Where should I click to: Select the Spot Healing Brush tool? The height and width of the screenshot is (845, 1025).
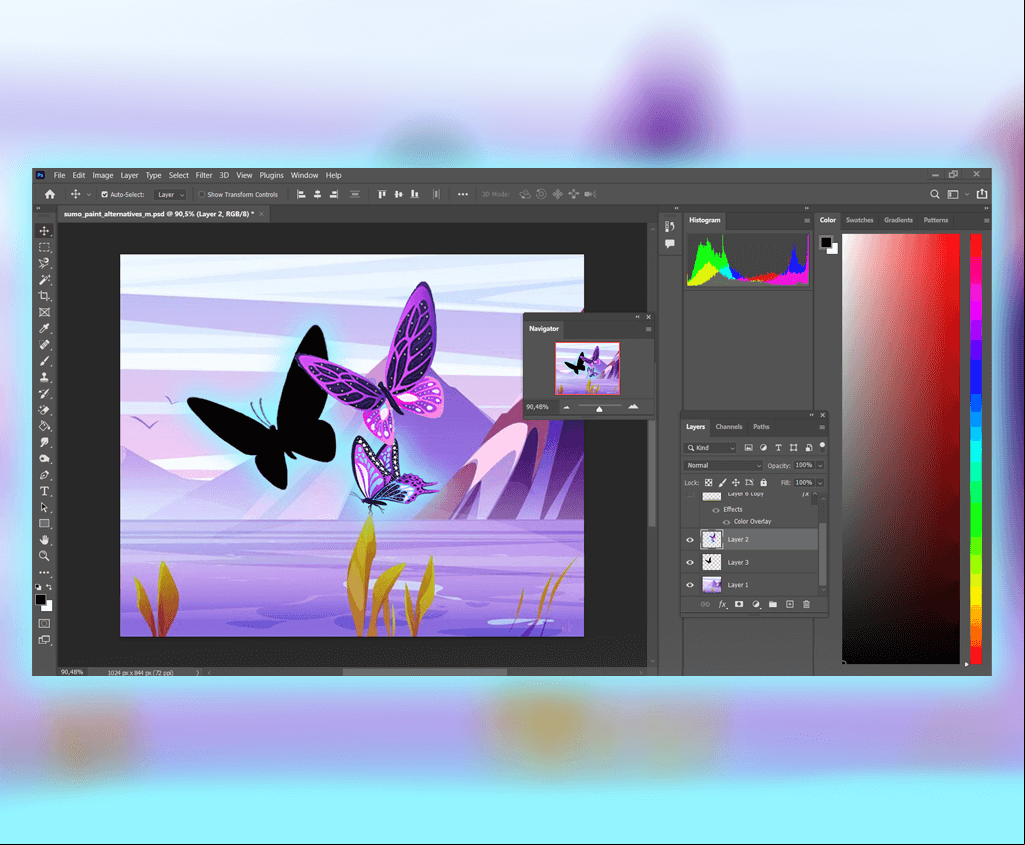(44, 344)
